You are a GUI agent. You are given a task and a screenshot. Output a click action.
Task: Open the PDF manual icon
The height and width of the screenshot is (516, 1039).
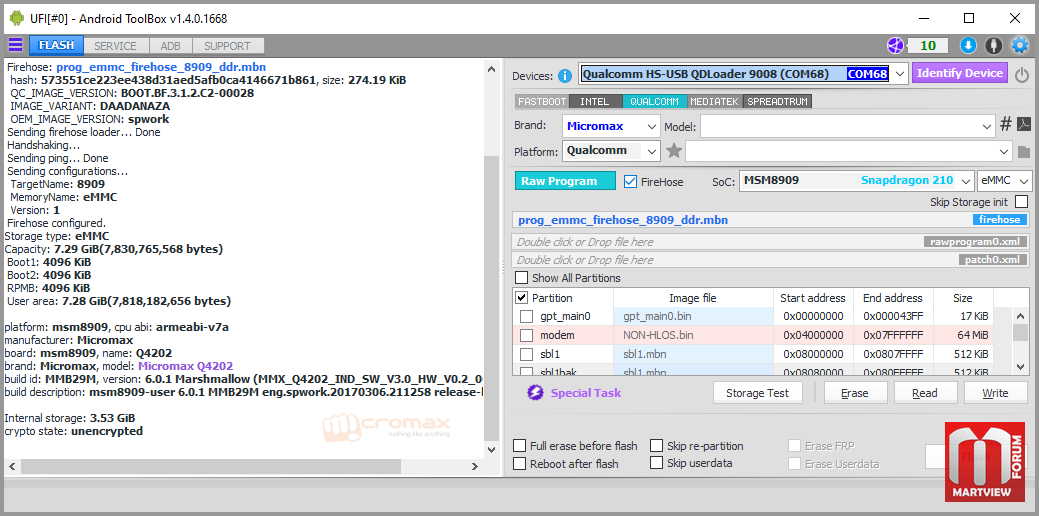[x=1024, y=125]
